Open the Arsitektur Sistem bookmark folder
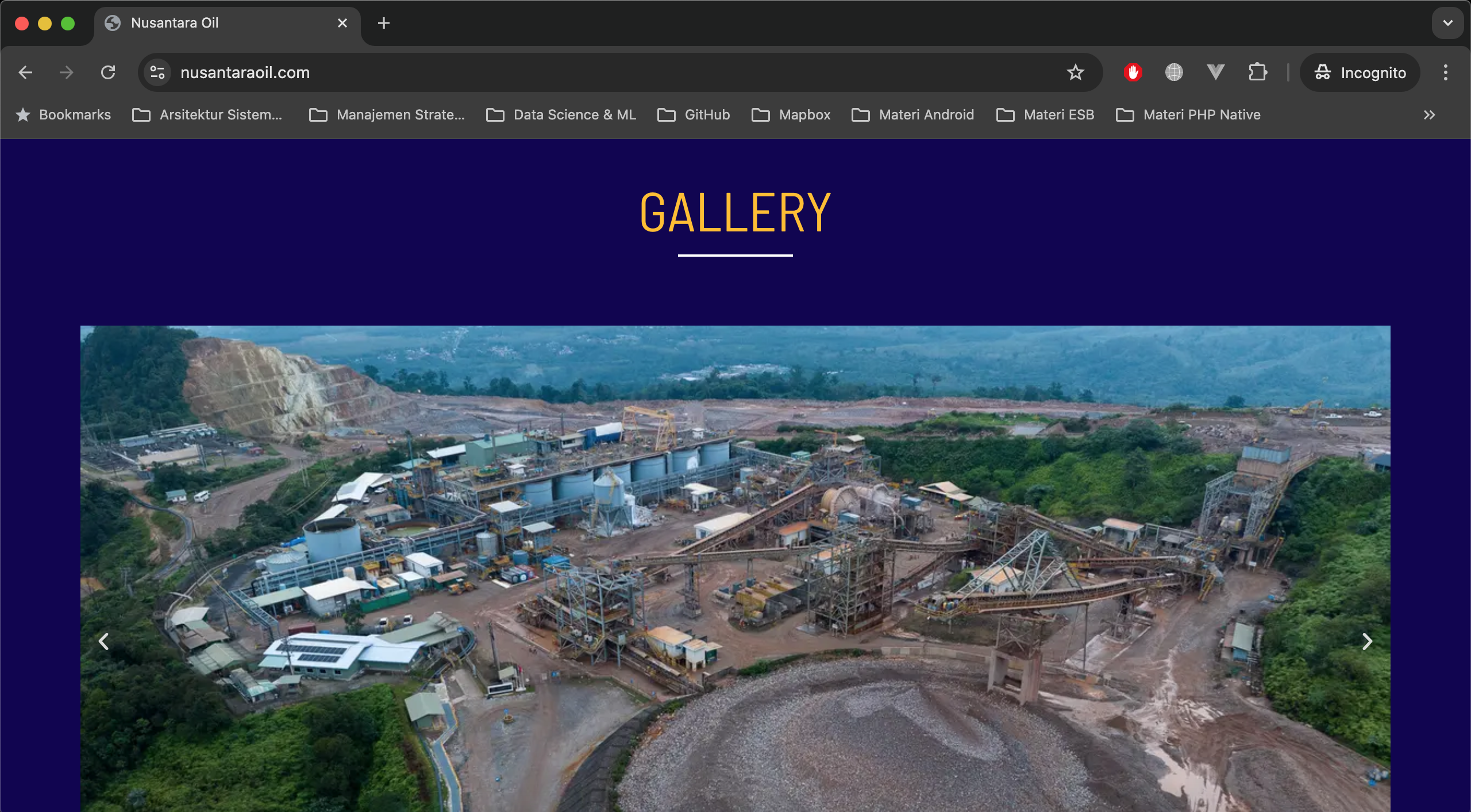Viewport: 1471px width, 812px height. point(207,115)
